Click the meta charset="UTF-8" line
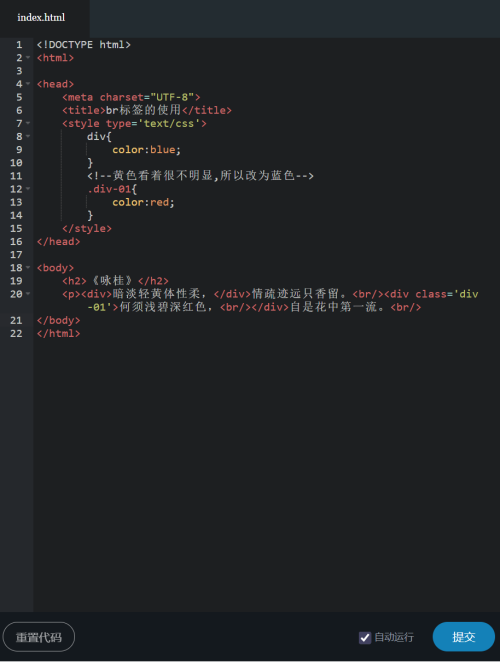The image size is (500, 664). pyautogui.click(x=131, y=97)
